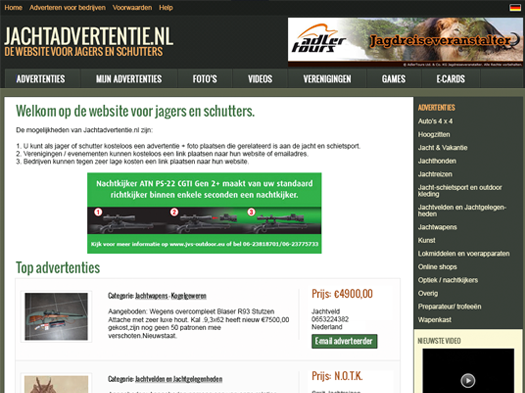Open the ATN PS-22 nachtkijker banner
Image resolution: width=525 pixels, height=393 pixels.
[204, 213]
